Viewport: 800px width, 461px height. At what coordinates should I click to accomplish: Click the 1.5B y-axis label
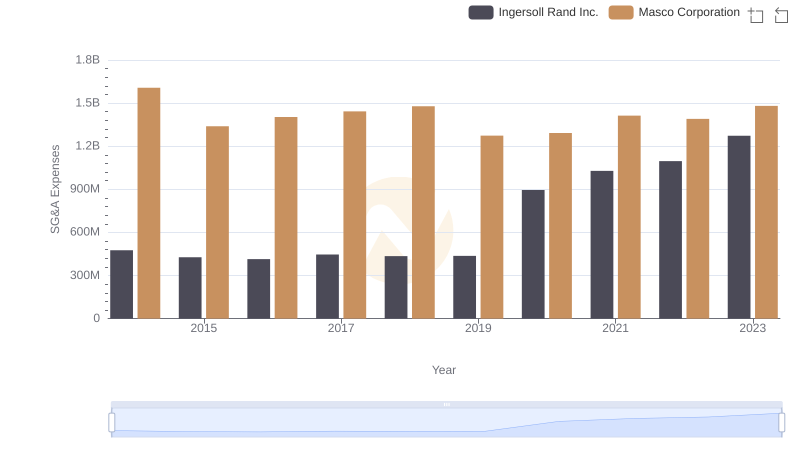coord(88,103)
